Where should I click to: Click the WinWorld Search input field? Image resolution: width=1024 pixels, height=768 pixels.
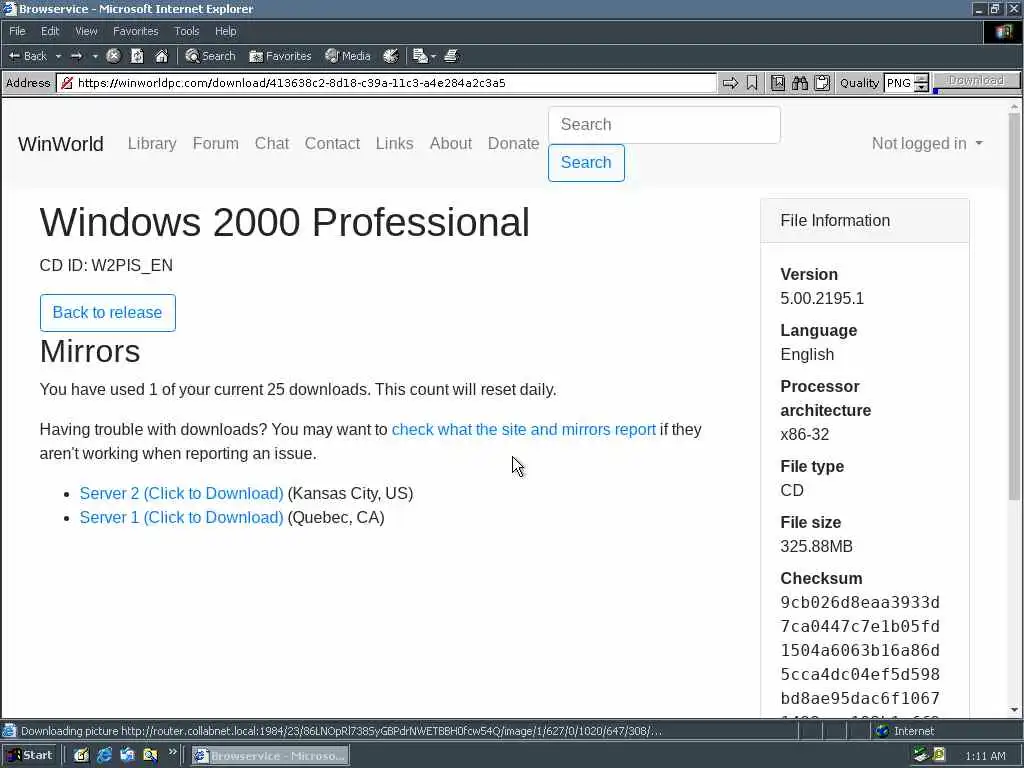click(664, 125)
